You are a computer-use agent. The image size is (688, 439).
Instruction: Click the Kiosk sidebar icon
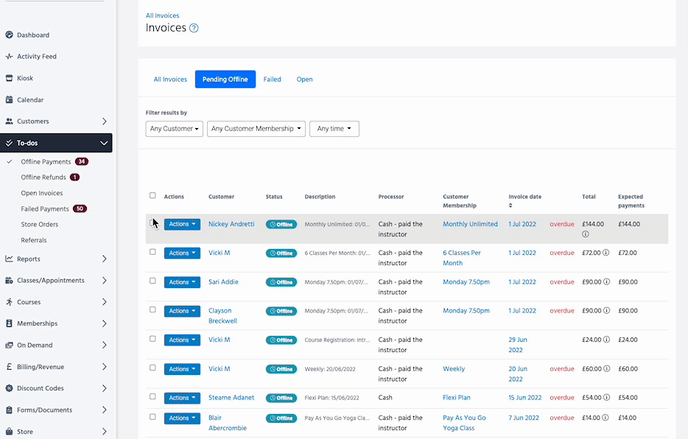tap(9, 78)
